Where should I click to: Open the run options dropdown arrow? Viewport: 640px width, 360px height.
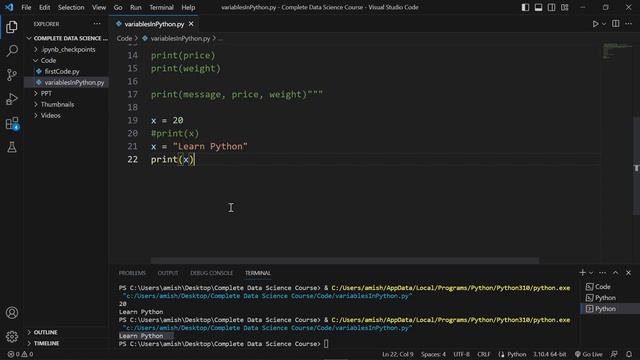(x=604, y=24)
